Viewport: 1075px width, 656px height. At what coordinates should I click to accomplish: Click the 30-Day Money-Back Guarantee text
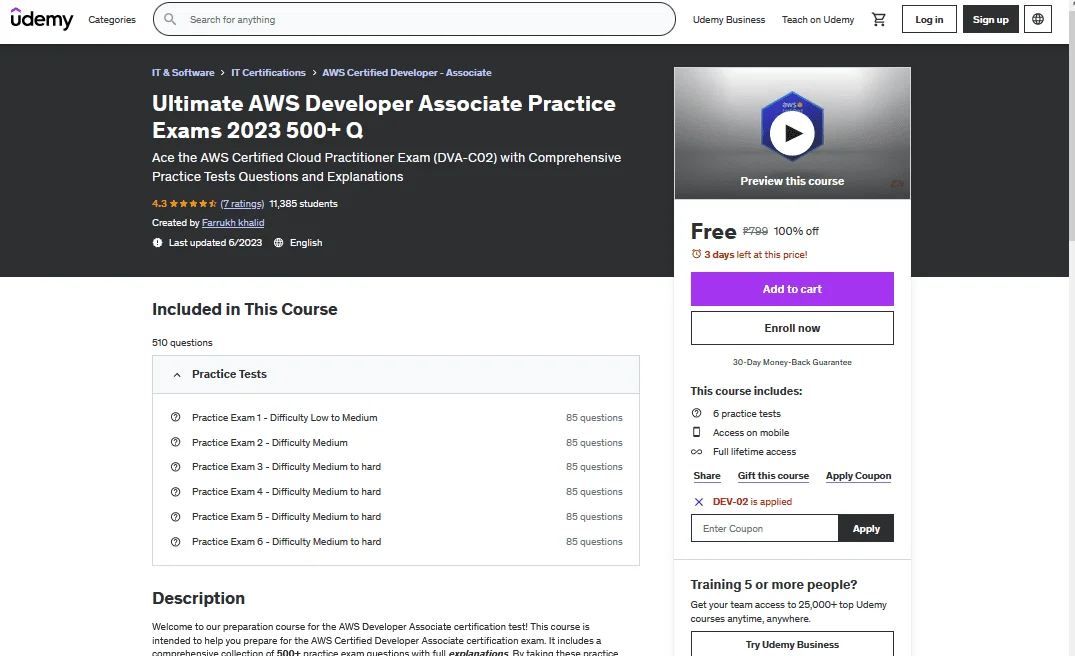pos(792,362)
